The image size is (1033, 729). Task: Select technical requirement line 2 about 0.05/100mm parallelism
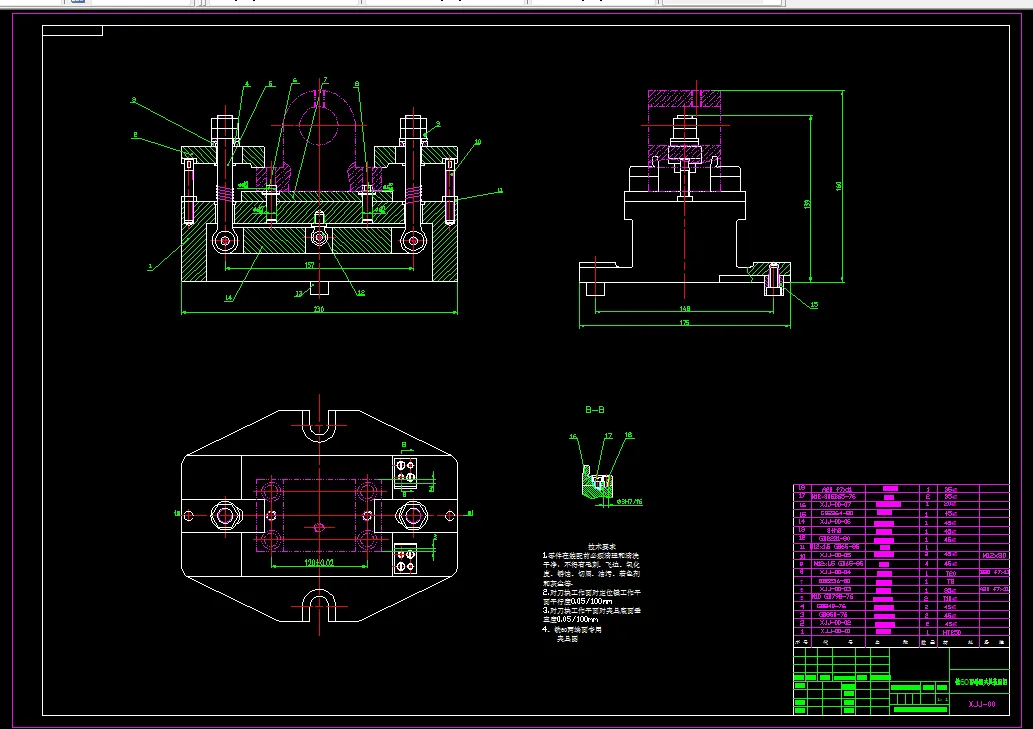[x=592, y=597]
